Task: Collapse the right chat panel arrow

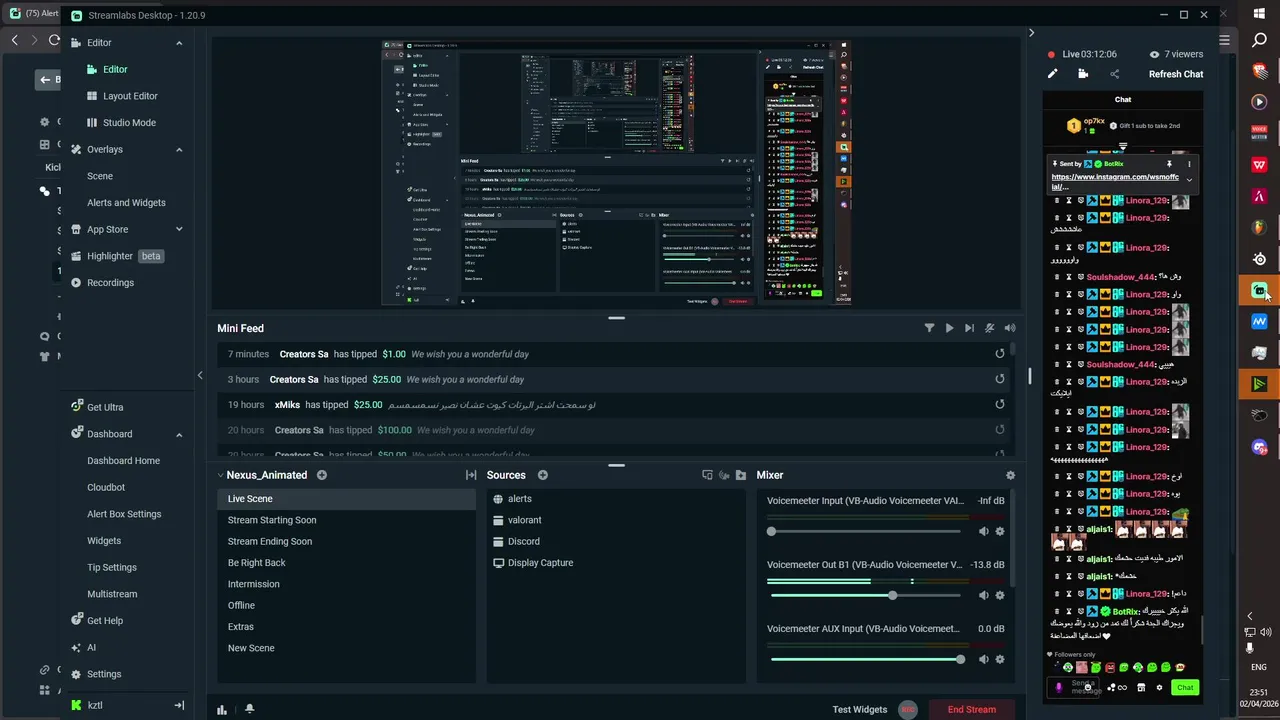Action: 1031,33
